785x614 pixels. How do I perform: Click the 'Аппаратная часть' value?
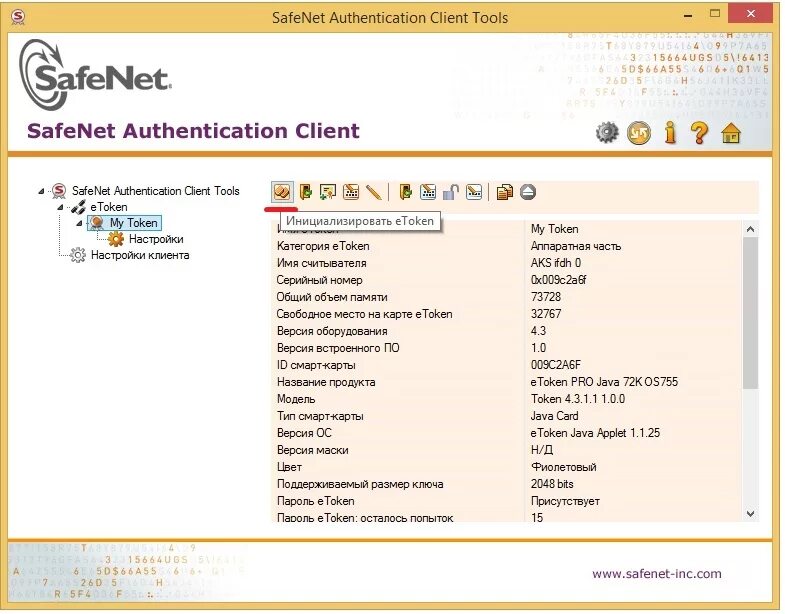coord(576,246)
